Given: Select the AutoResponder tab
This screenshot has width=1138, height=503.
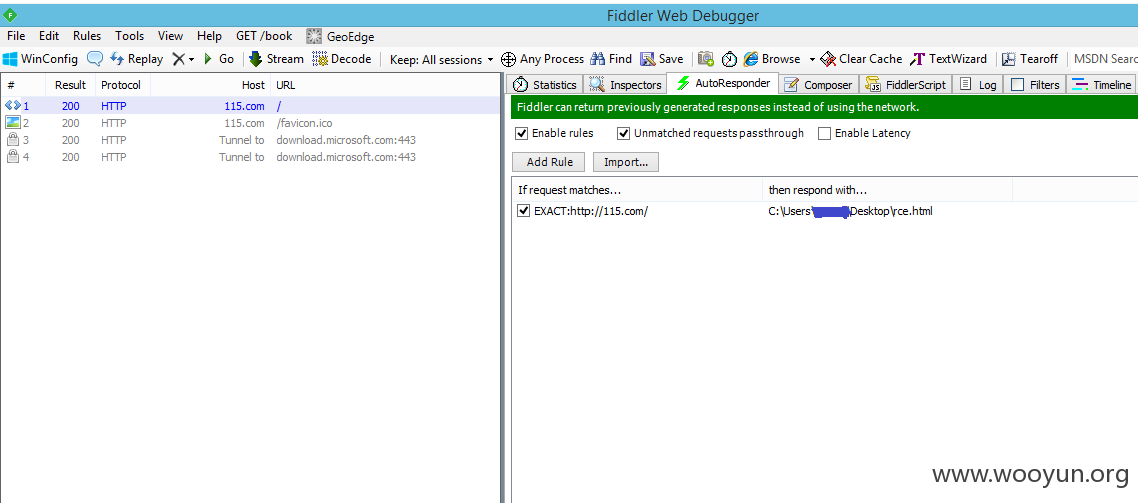Looking at the screenshot, I should (x=723, y=83).
